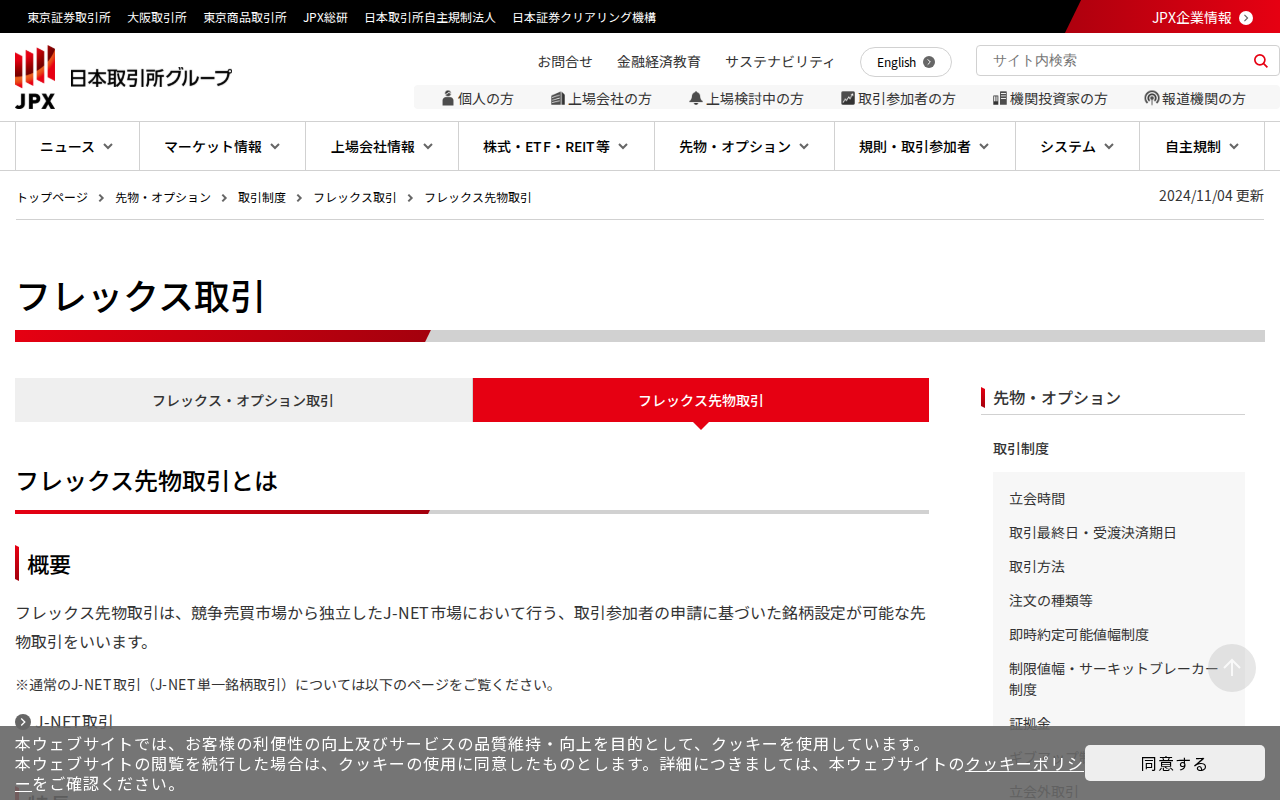
Task: Open sidebar 即時約定可能値幅制度 link
Action: click(1079, 634)
